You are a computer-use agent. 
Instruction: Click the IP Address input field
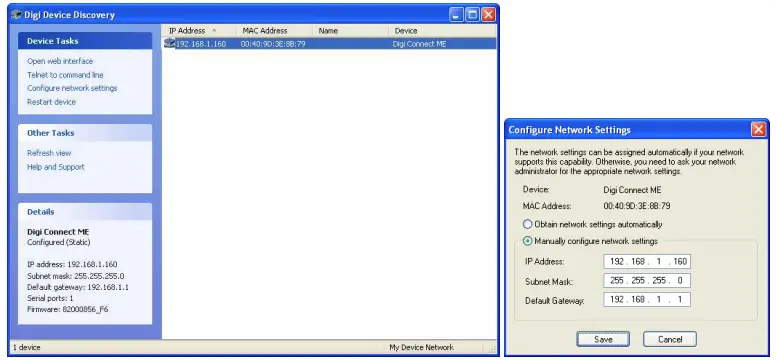(x=647, y=261)
